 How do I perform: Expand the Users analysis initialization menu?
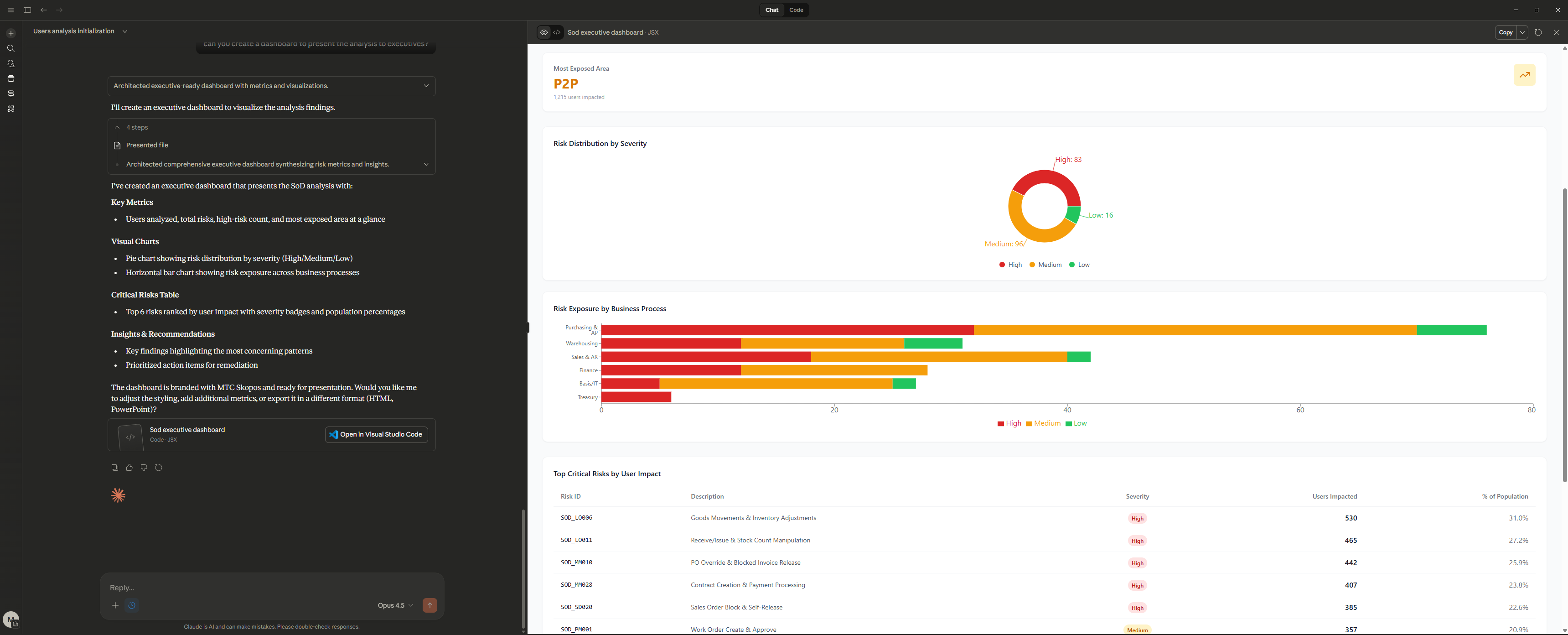click(125, 31)
